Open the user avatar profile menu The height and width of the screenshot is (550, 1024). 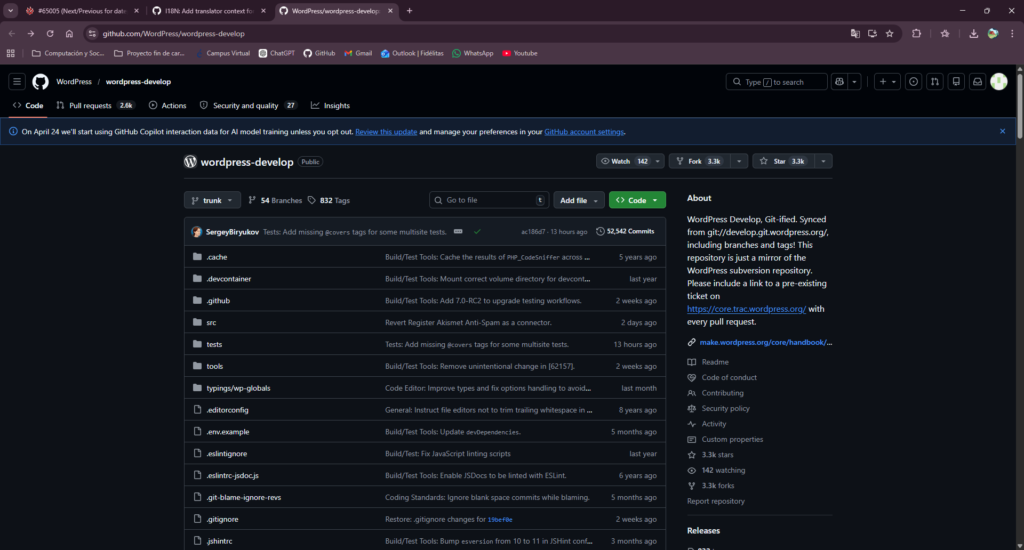(999, 82)
